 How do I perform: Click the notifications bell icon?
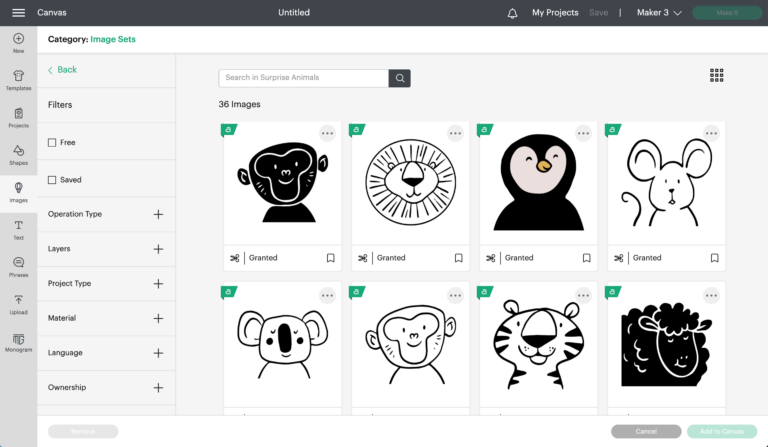512,13
